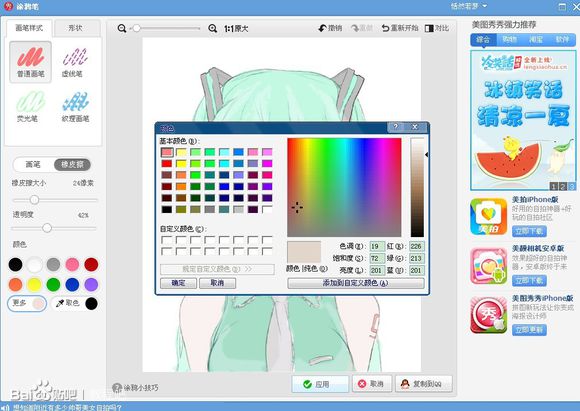
Task: Click the eraser size slider handle
Action: pyautogui.click(x=34, y=200)
